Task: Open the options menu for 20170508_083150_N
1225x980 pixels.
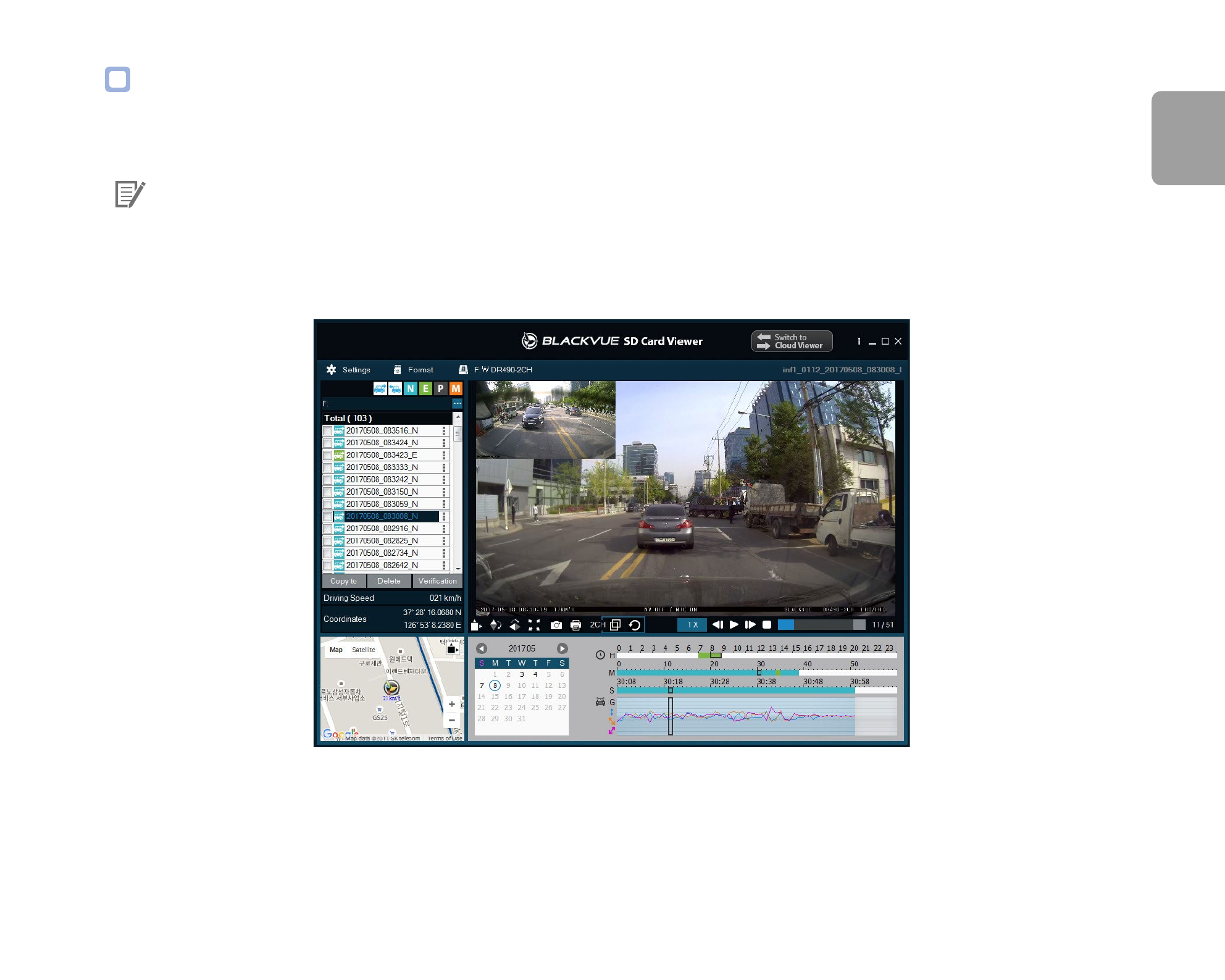Action: point(444,492)
